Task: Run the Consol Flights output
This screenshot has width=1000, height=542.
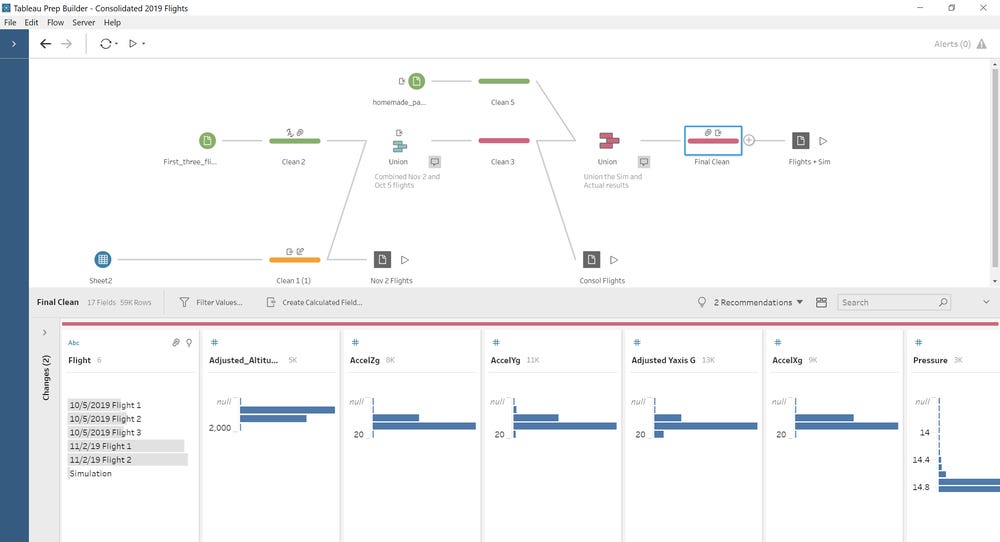Action: [614, 260]
